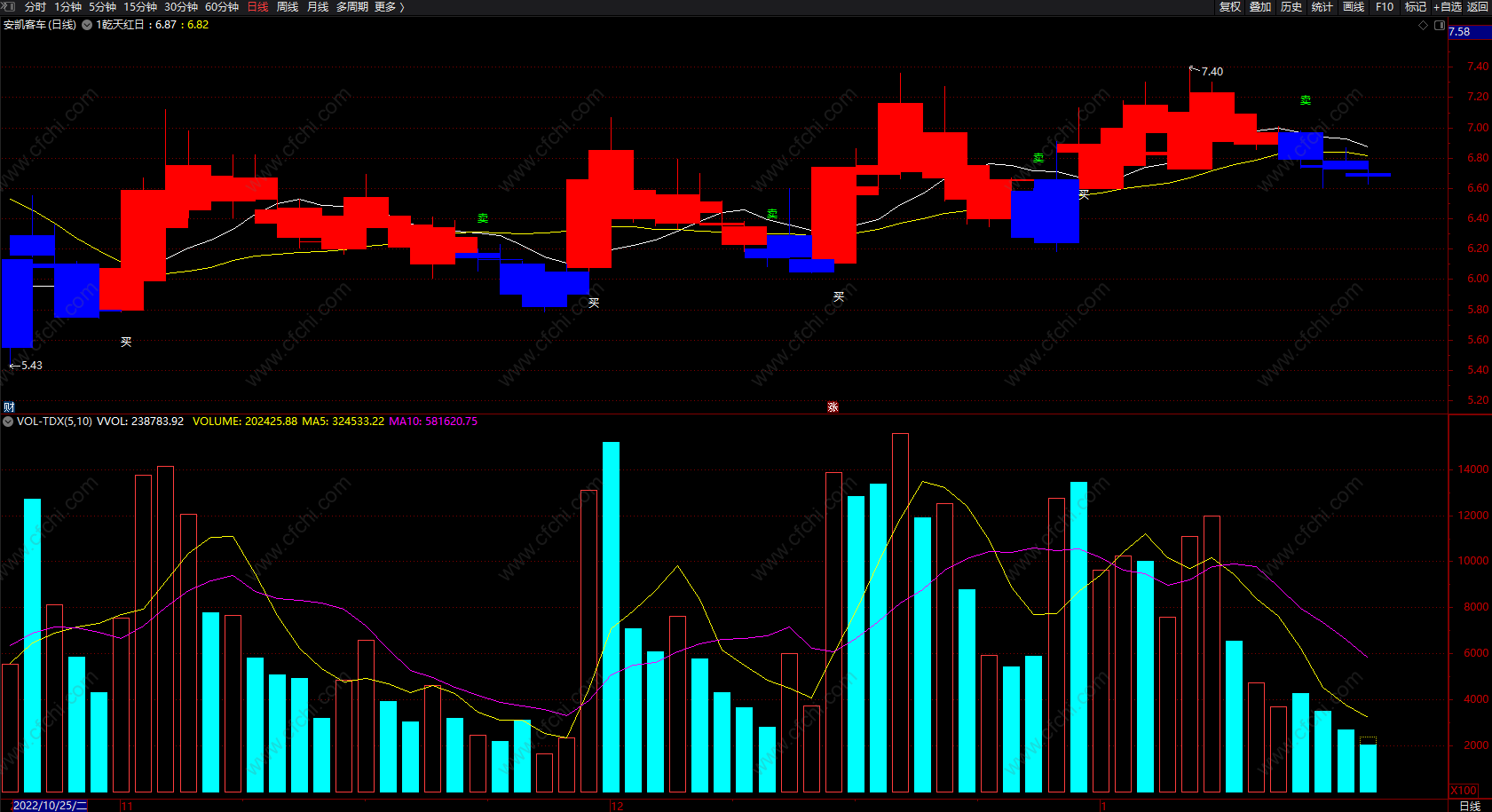
Task: Click the 1乾天红日 indicator name
Action: (121, 25)
